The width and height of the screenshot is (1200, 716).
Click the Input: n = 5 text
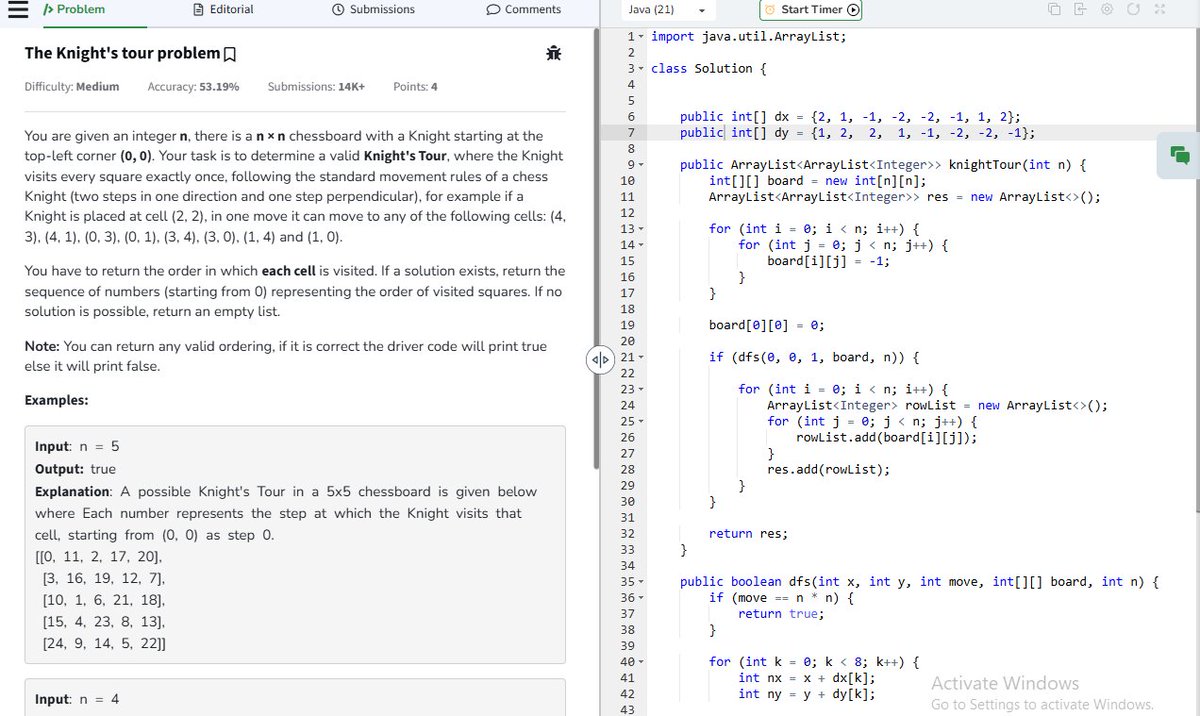(x=77, y=446)
